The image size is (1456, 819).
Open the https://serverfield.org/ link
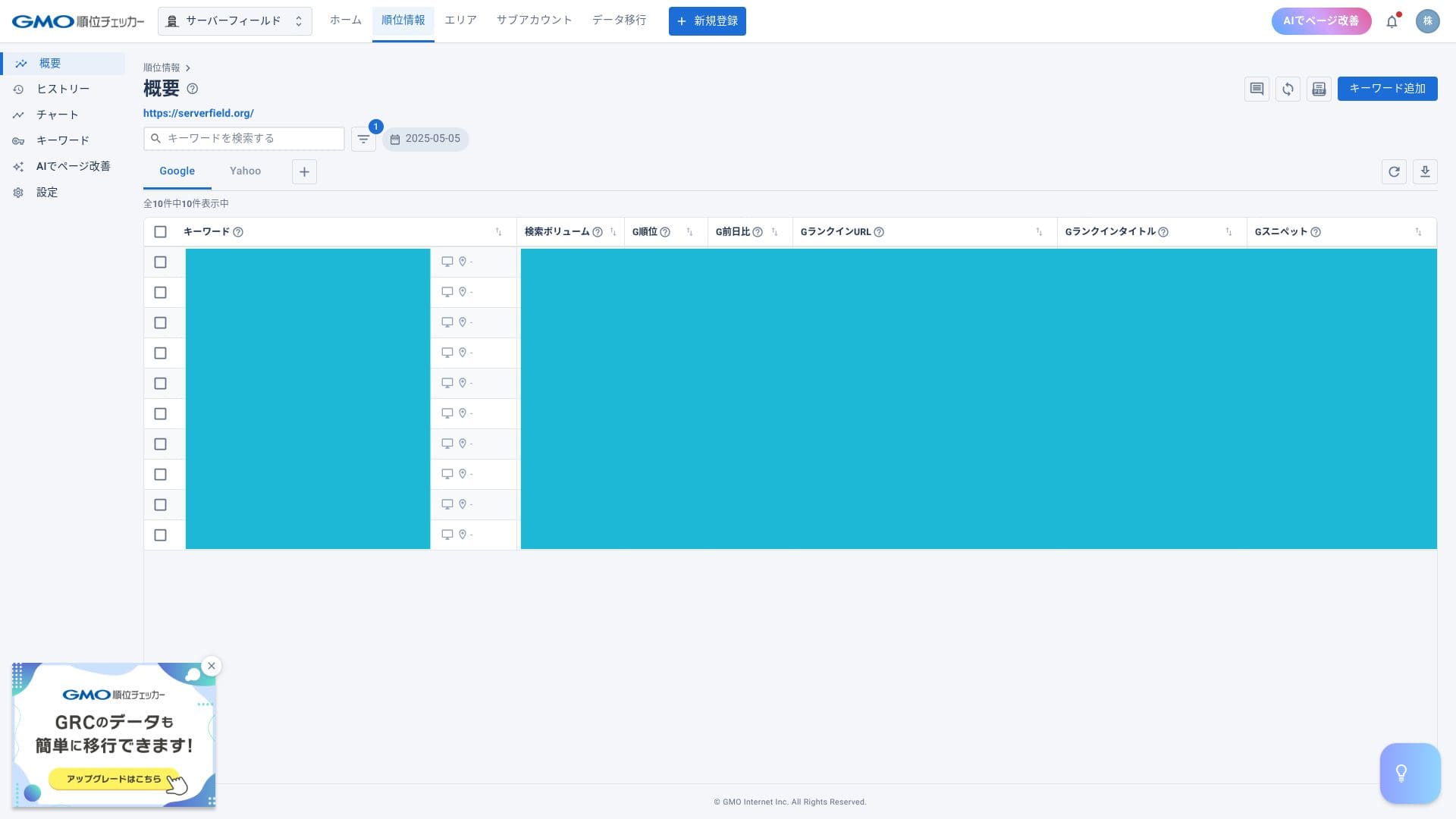[199, 113]
